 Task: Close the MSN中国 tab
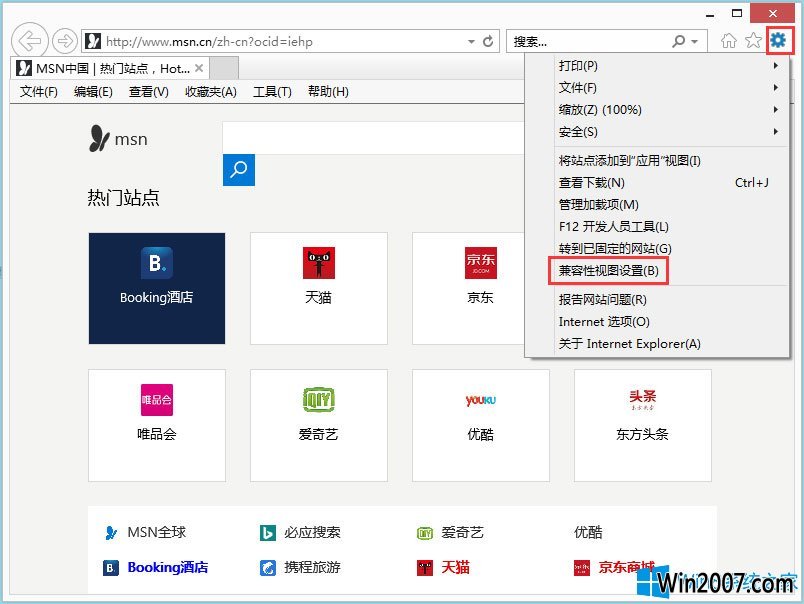coord(199,68)
